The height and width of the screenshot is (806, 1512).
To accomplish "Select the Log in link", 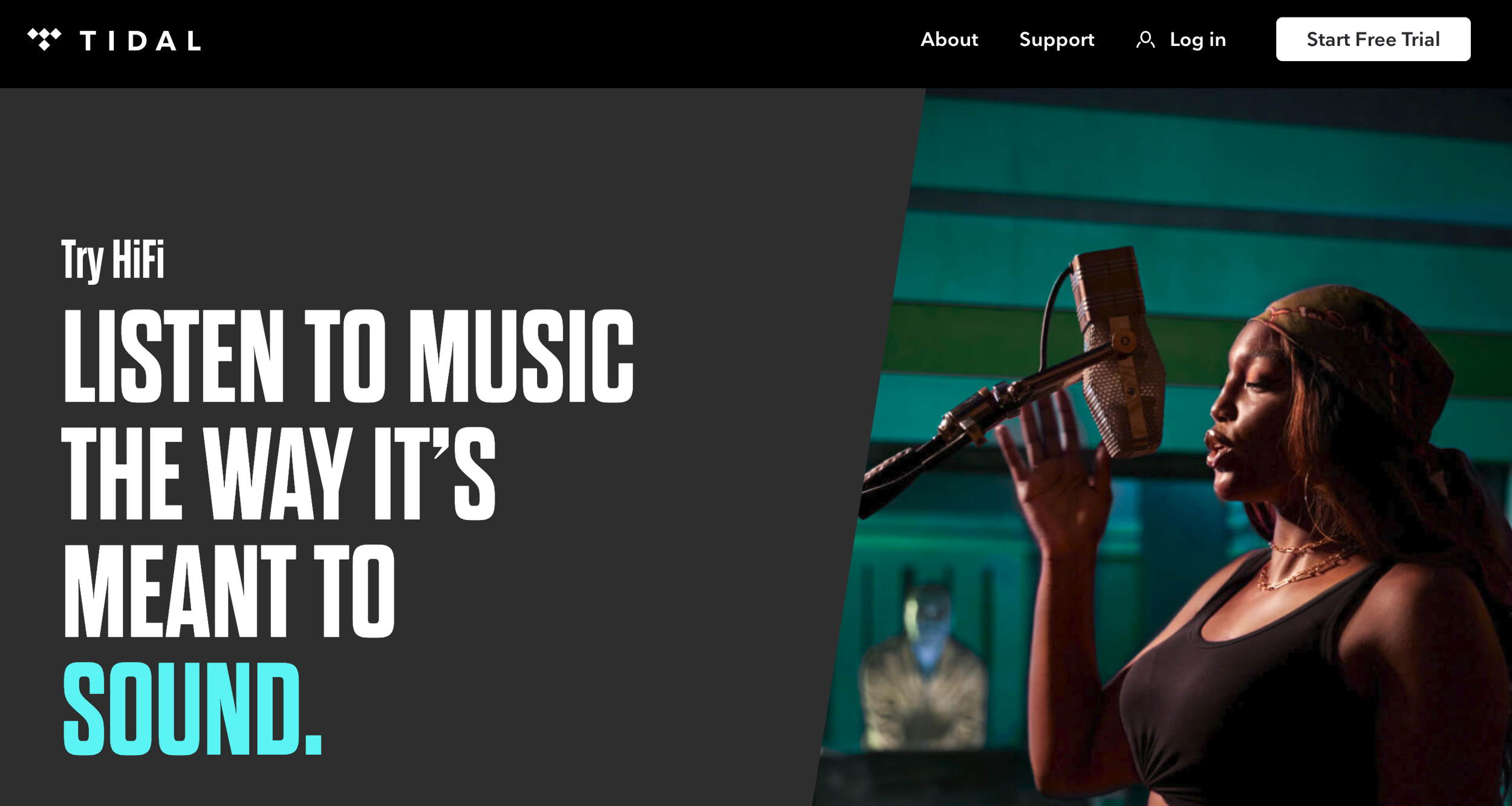I will [1198, 40].
